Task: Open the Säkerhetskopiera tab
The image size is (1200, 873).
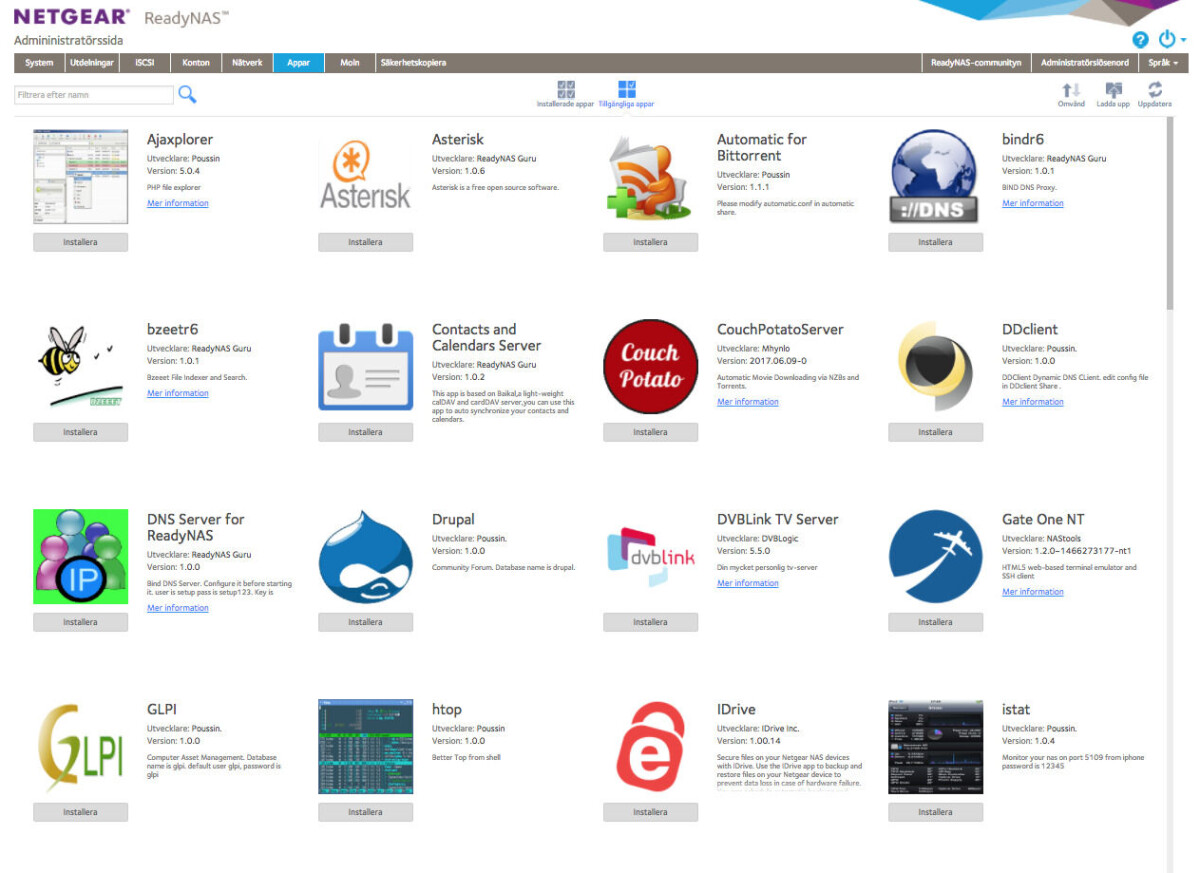Action: click(413, 63)
